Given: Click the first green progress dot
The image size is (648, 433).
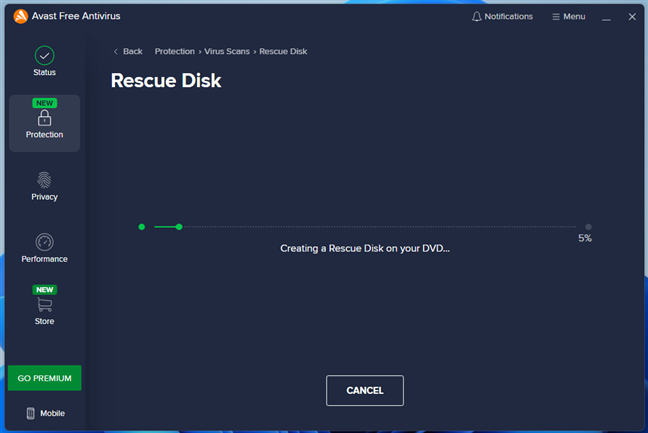Looking at the screenshot, I should pyautogui.click(x=142, y=227).
